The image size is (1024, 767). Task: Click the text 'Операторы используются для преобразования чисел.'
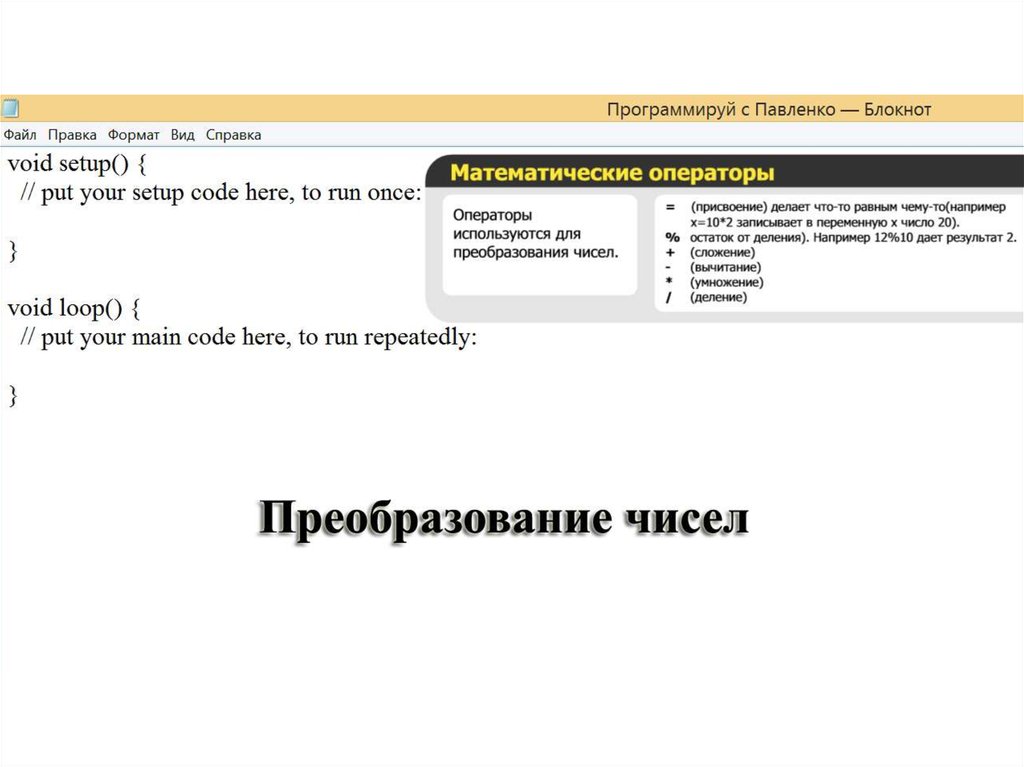point(536,234)
